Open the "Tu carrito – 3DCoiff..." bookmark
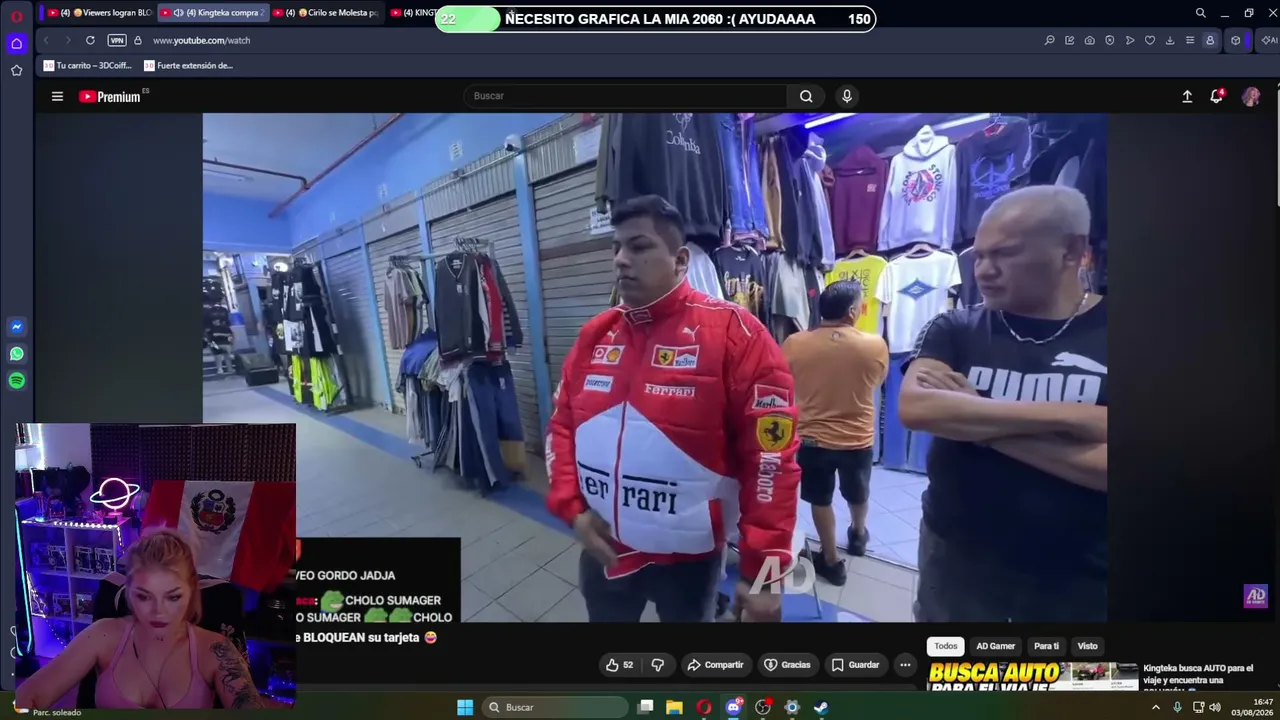 click(x=88, y=66)
